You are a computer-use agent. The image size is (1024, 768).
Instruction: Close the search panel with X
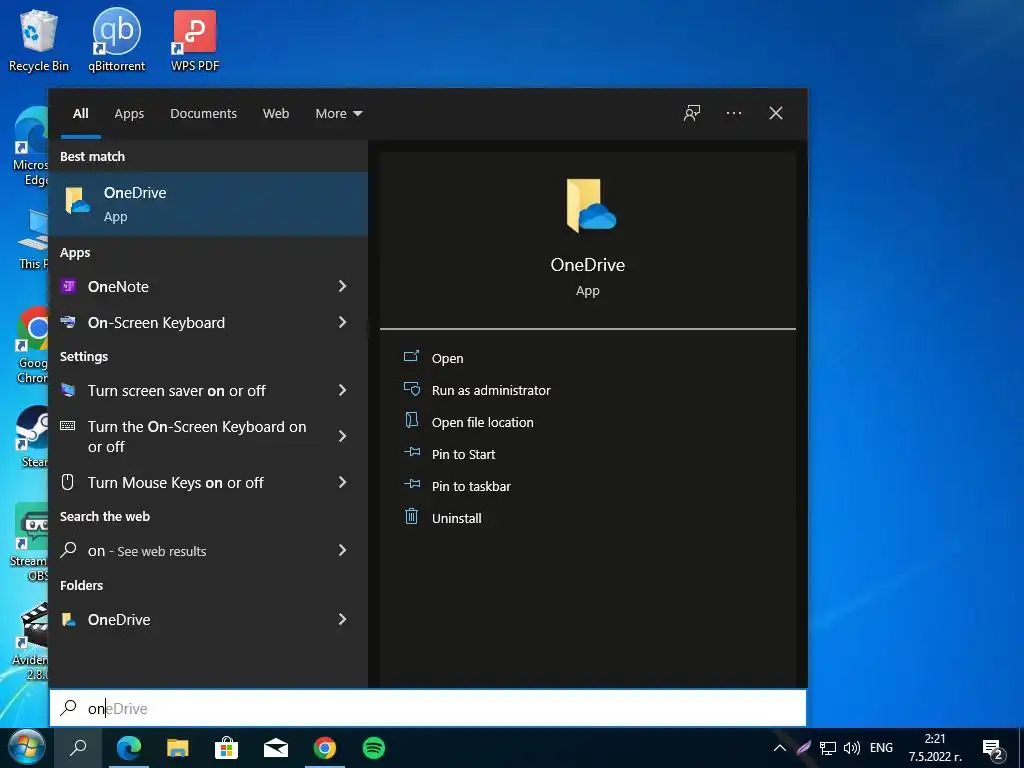(776, 113)
